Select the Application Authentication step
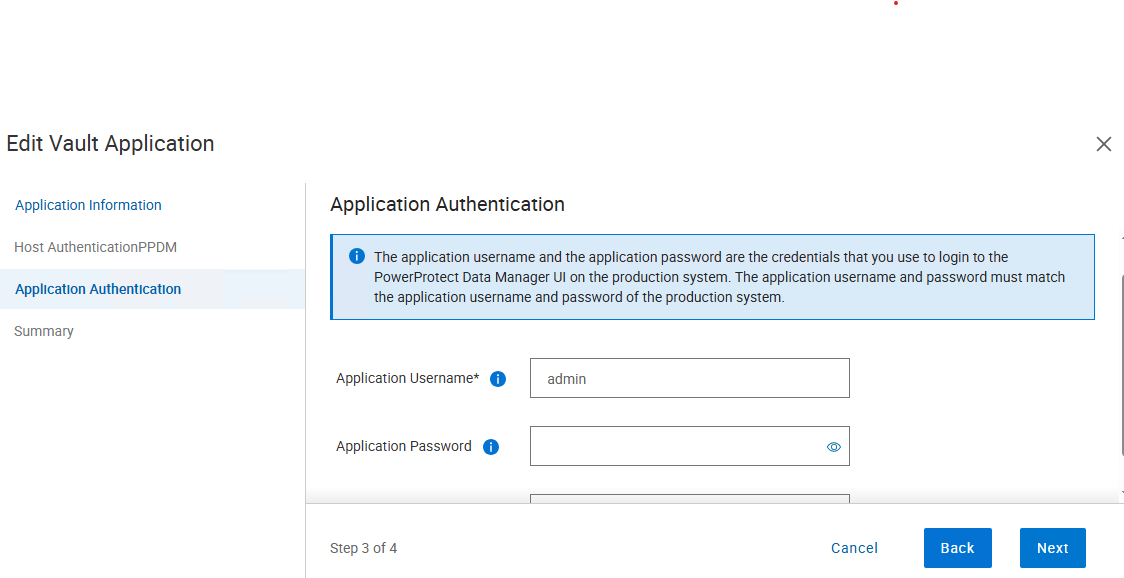 pos(98,289)
